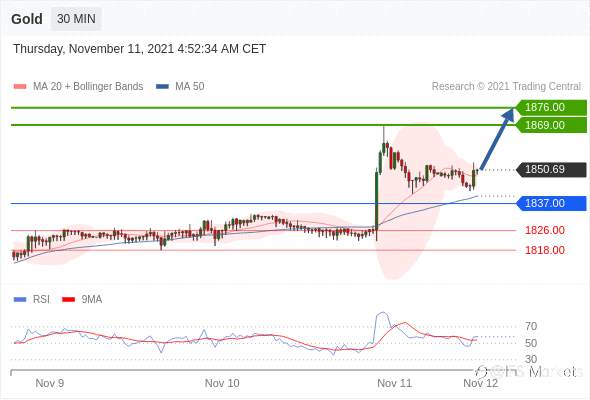590x400 pixels.
Task: Click the 1837.00 pivot price tag
Action: click(x=551, y=203)
